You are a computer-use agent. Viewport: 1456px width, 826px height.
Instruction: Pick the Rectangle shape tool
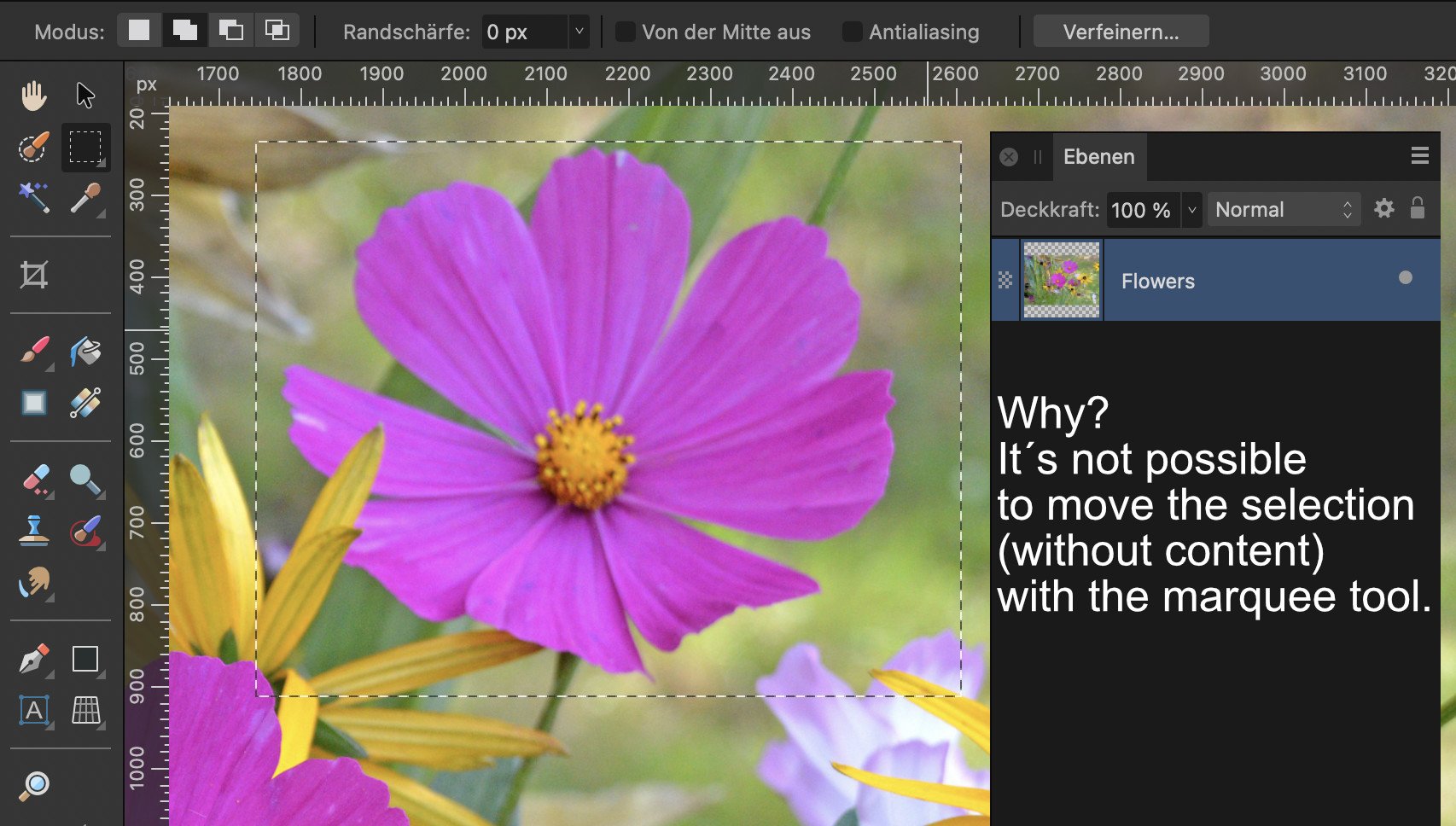click(85, 659)
